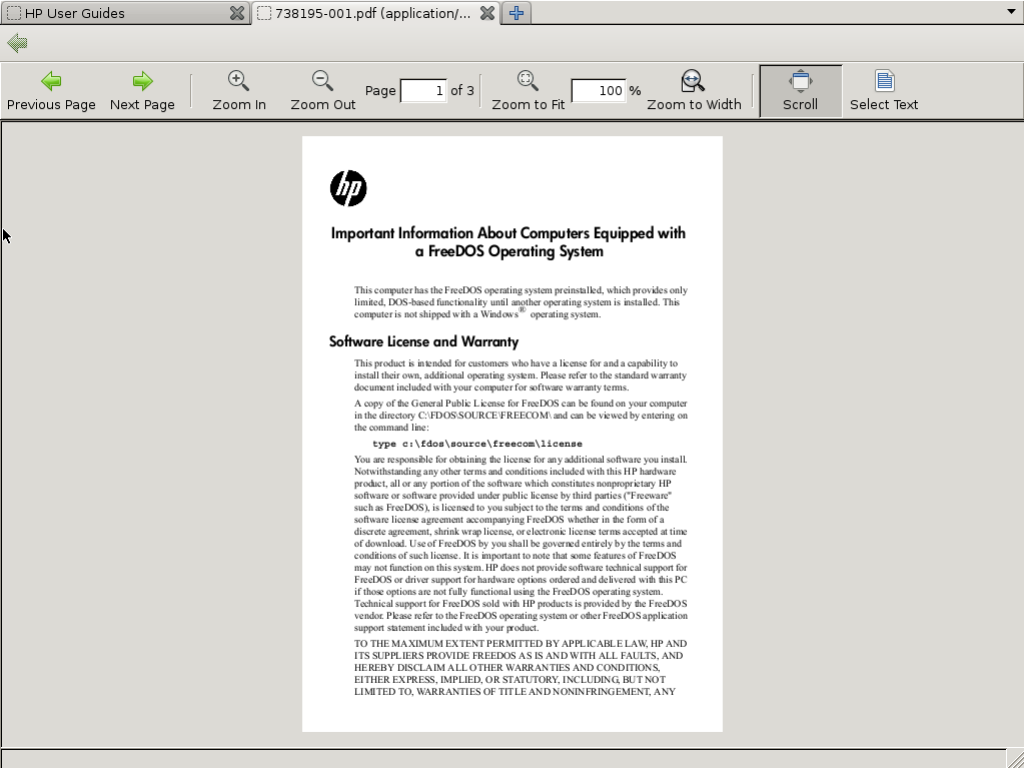Click the 'type c:\fdos\source\freecom\license' command line

pyautogui.click(x=477, y=443)
